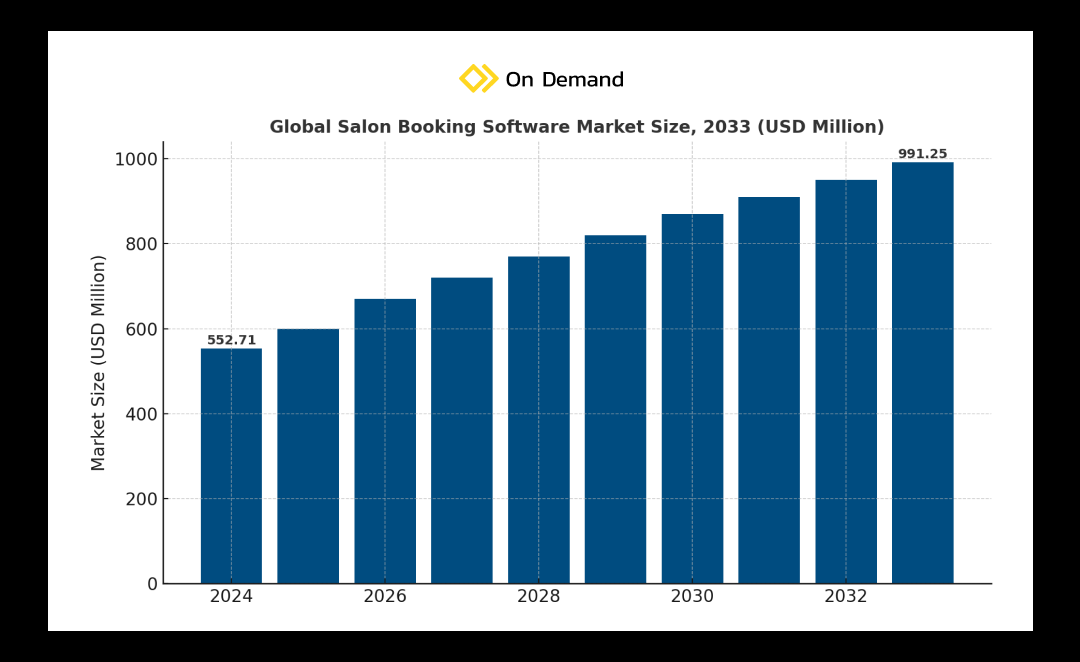The height and width of the screenshot is (662, 1080).
Task: Click the bar above the 2032 label
Action: coord(846,381)
